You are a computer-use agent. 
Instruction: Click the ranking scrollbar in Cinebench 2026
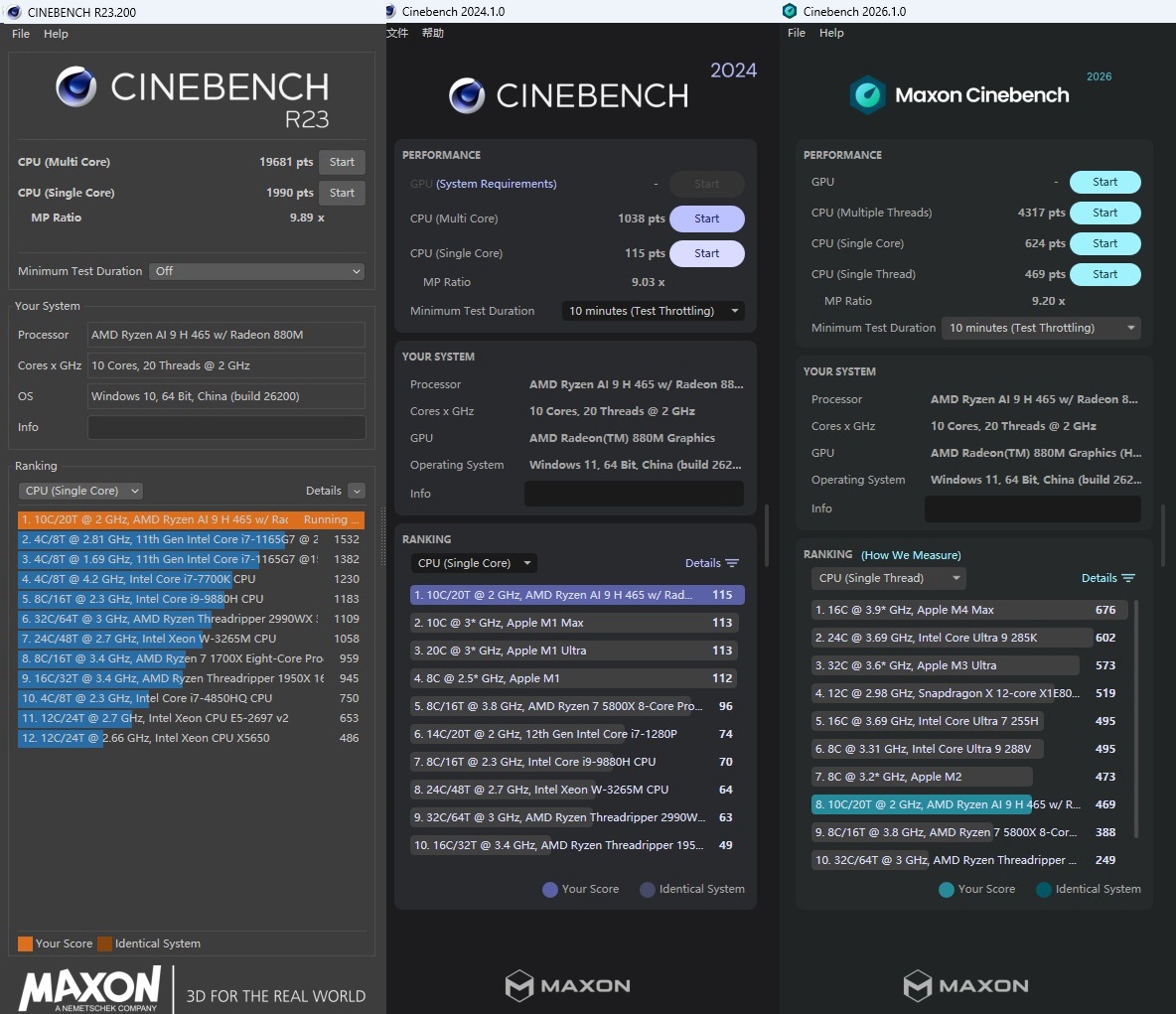[1137, 718]
